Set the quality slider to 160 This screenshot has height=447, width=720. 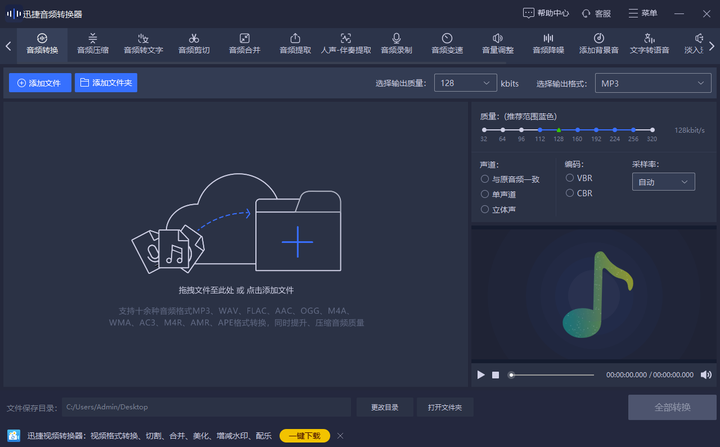coord(578,130)
